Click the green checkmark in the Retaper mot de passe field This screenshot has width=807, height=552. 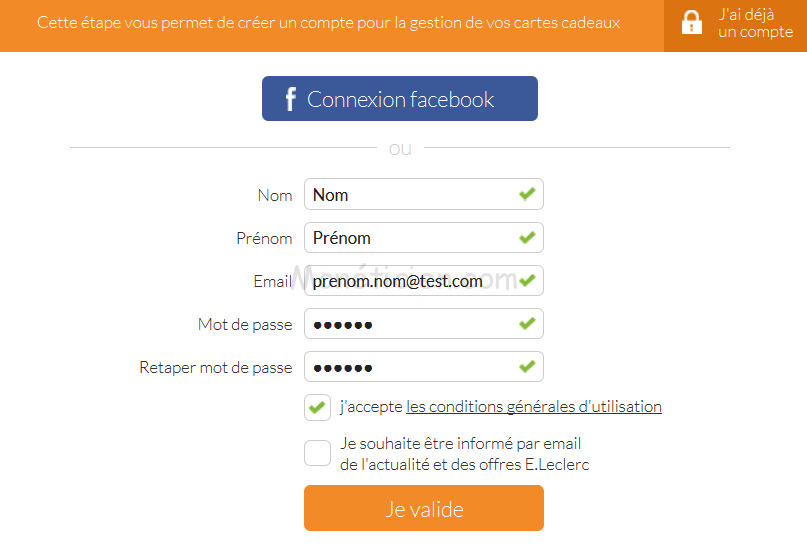(527, 367)
